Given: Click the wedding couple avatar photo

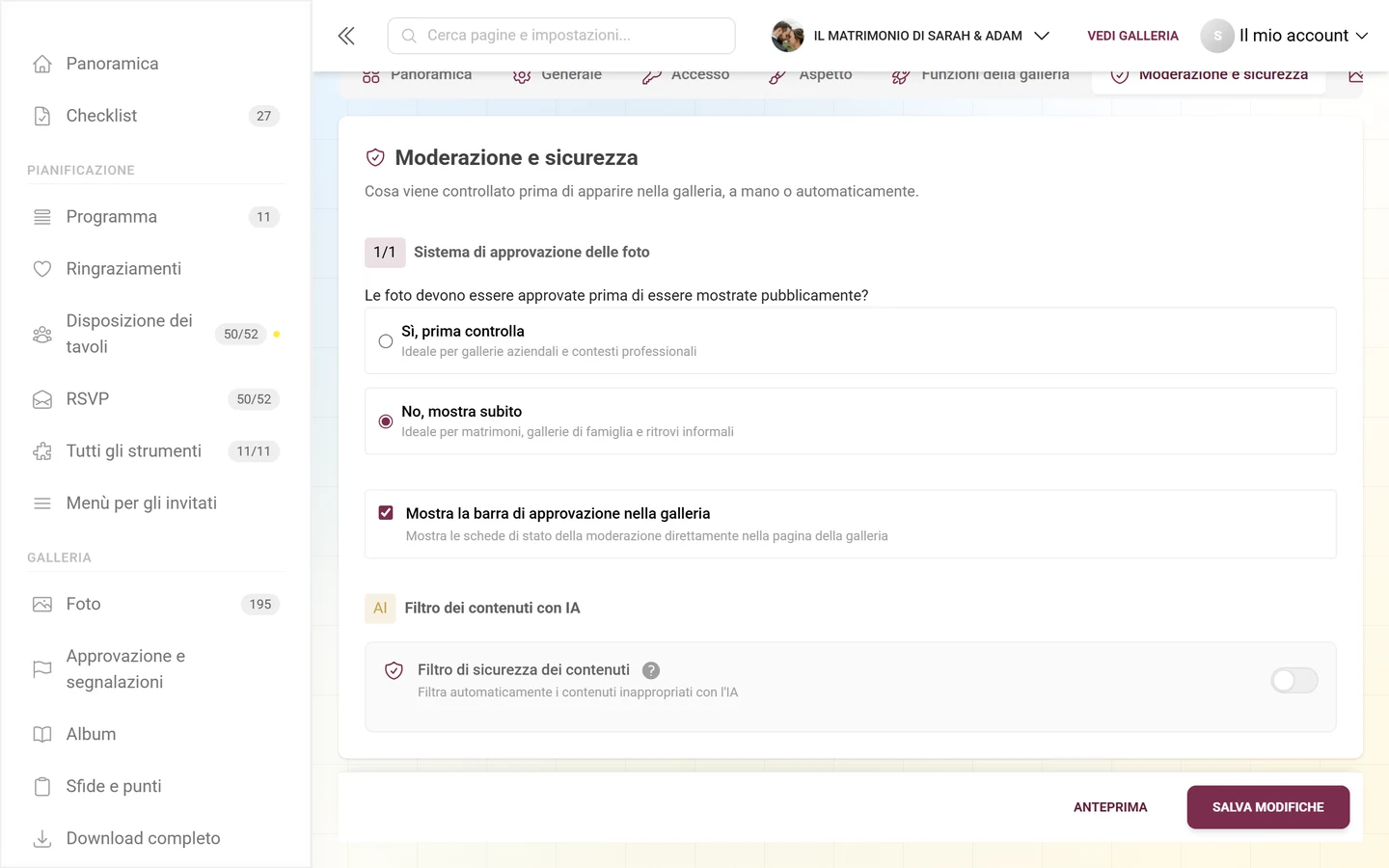Looking at the screenshot, I should (x=787, y=36).
